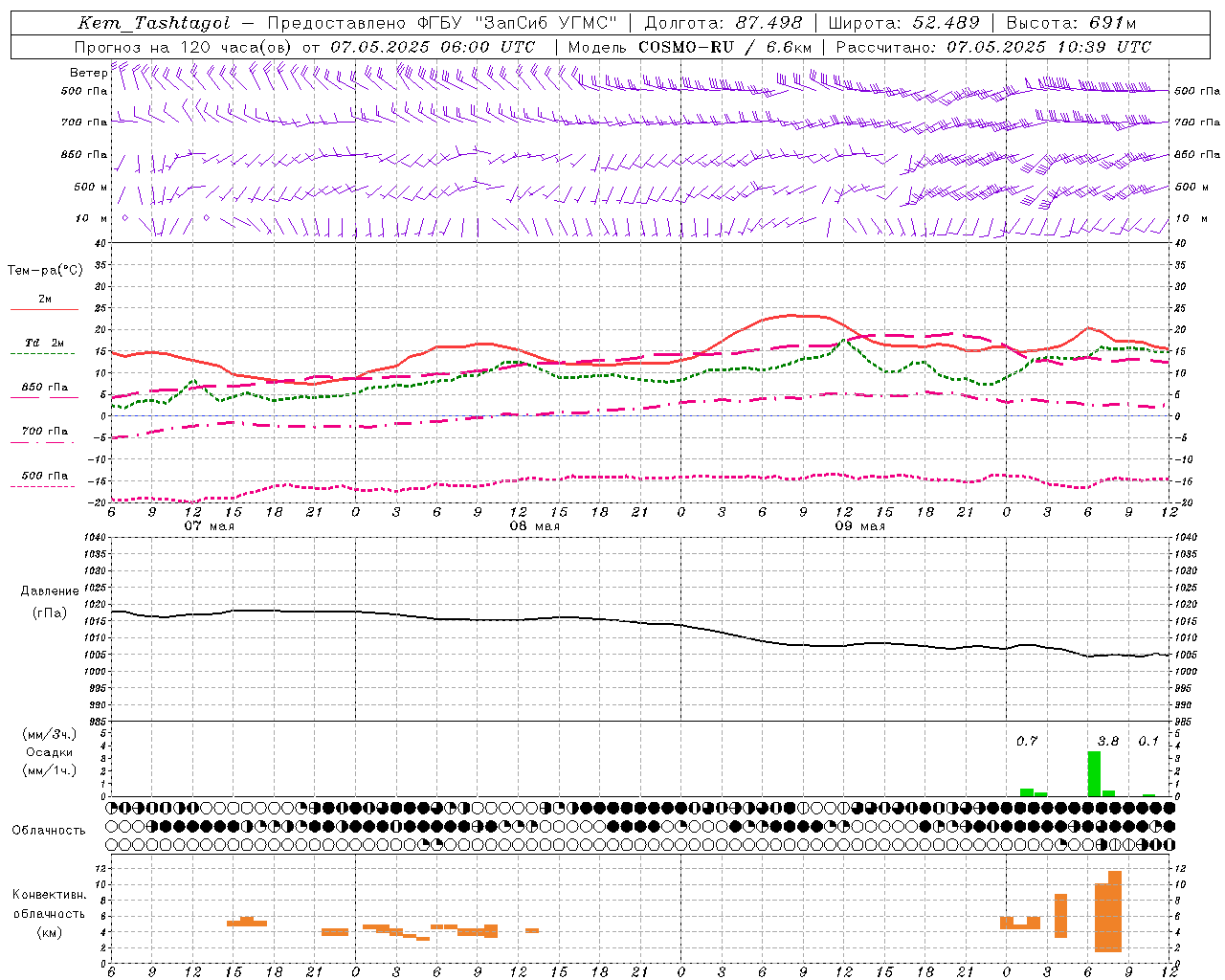Image resolution: width=1225 pixels, height=980 pixels.
Task: Click the tallest green precipitation bar
Action: click(1094, 773)
